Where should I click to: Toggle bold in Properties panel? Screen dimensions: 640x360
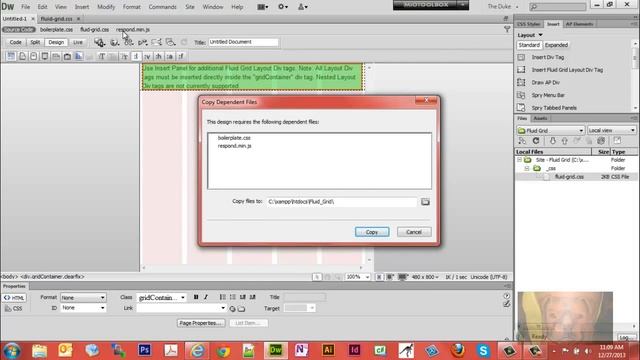click(x=196, y=297)
